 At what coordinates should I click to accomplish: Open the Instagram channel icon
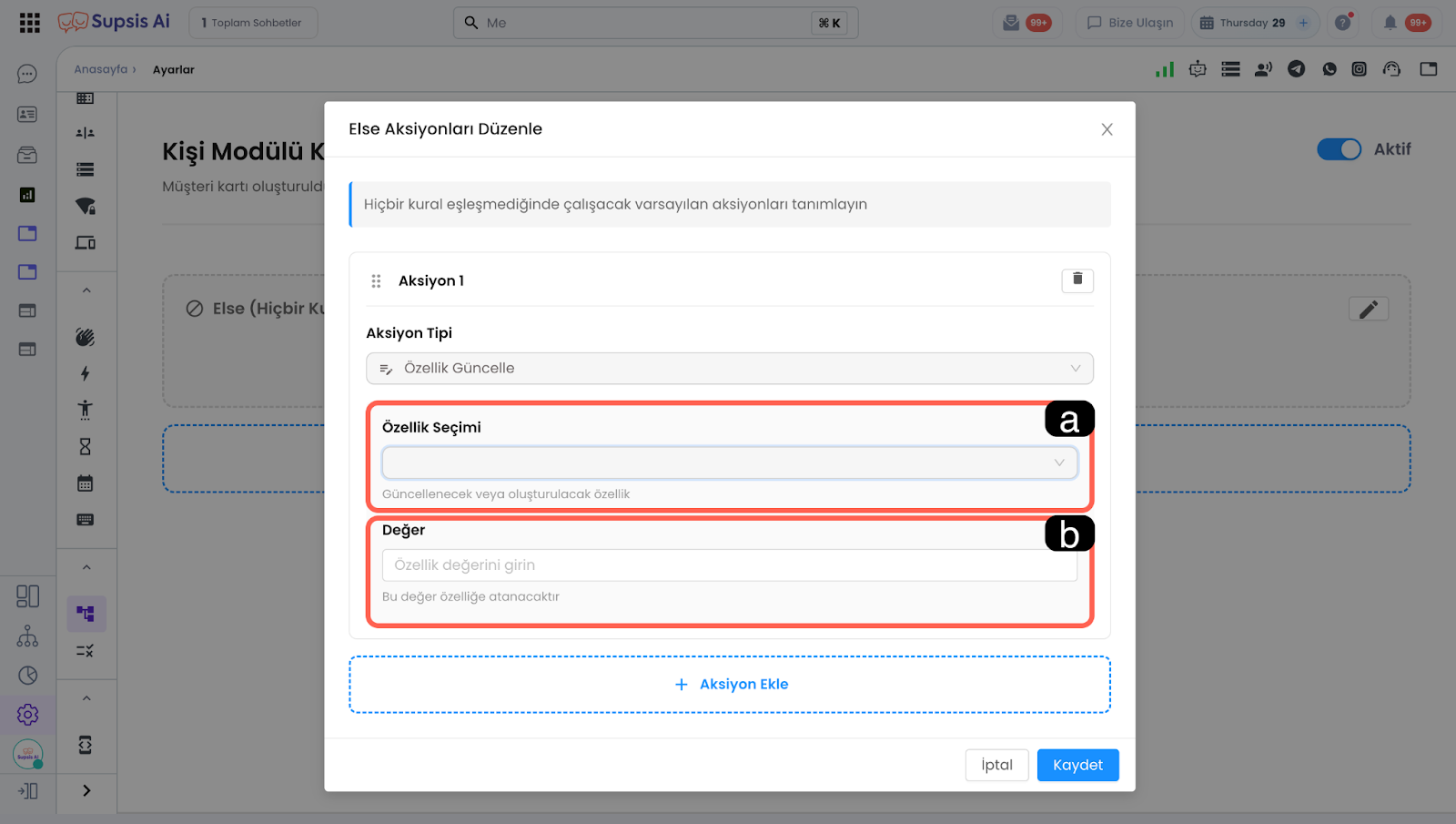(x=1359, y=69)
